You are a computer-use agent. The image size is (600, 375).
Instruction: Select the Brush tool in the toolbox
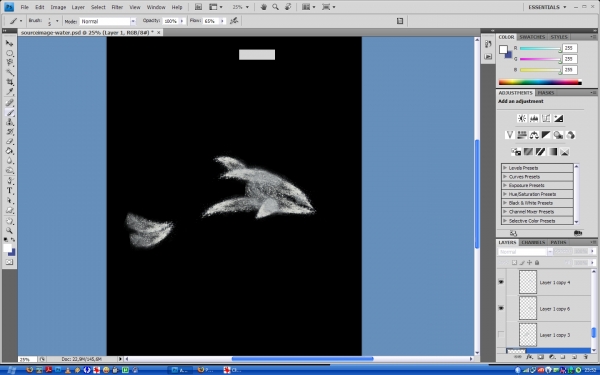[10, 112]
